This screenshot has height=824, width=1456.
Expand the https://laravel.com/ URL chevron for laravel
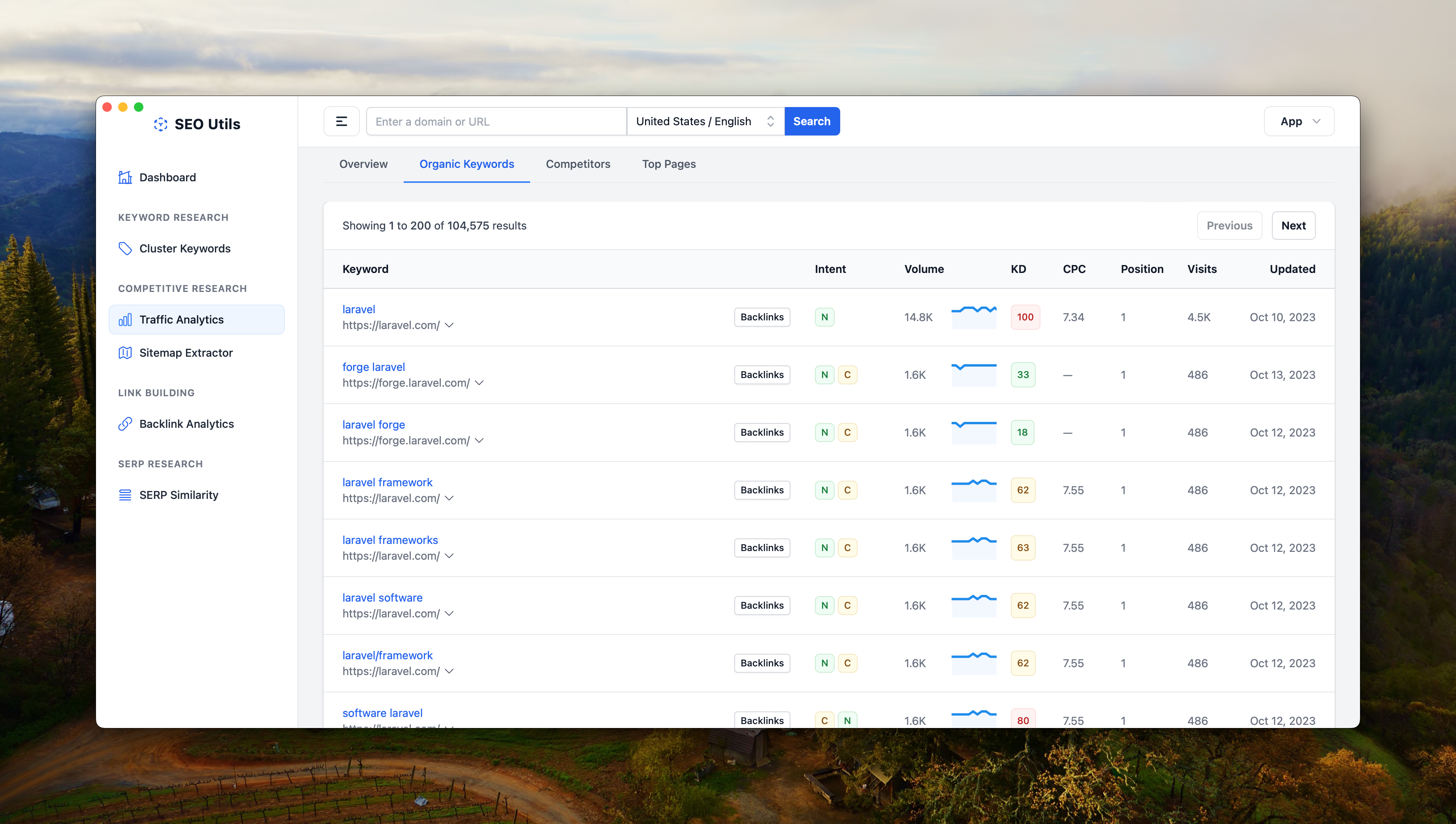(449, 325)
